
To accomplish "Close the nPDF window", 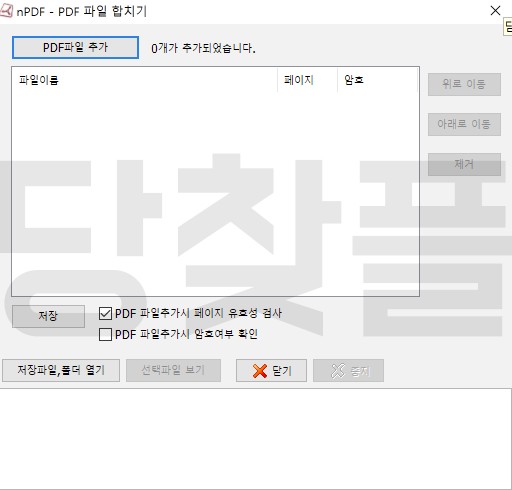I will pos(495,11).
